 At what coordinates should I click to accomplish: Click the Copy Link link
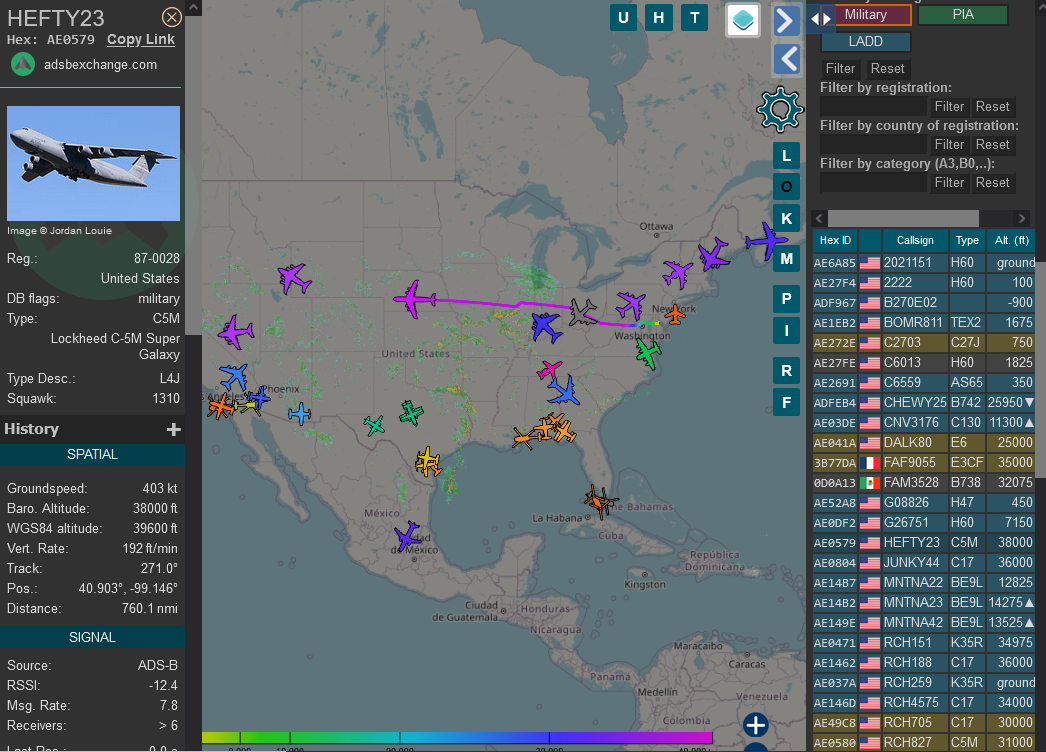pos(141,39)
